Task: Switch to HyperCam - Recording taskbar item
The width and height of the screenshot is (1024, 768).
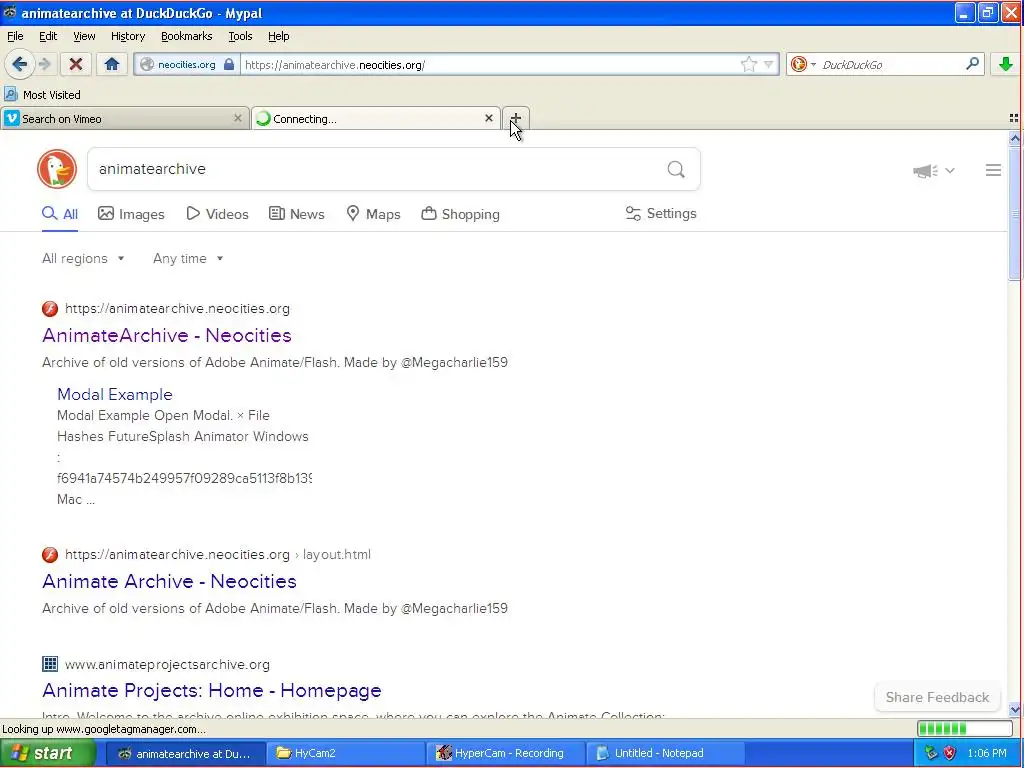Action: 505,753
